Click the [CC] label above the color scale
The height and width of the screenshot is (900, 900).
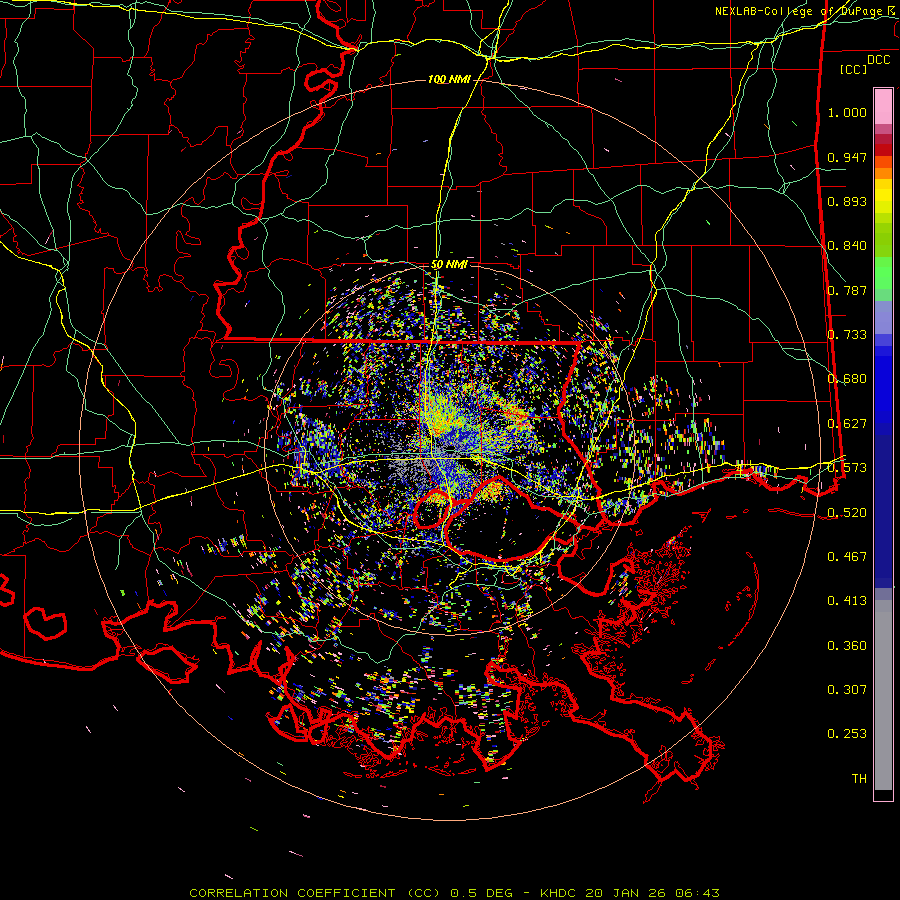click(x=853, y=69)
